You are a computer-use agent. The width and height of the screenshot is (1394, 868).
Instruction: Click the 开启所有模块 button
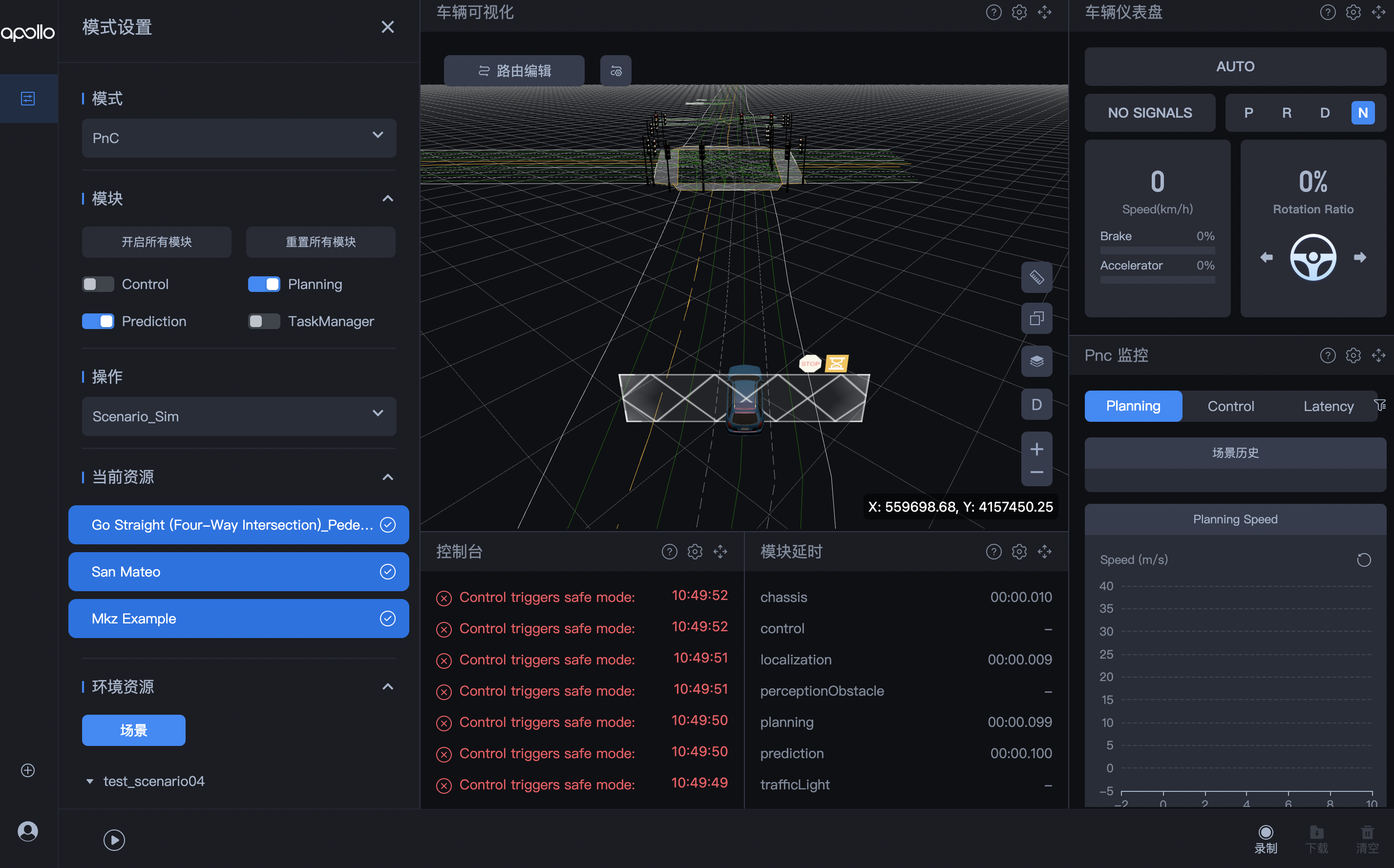pyautogui.click(x=157, y=242)
